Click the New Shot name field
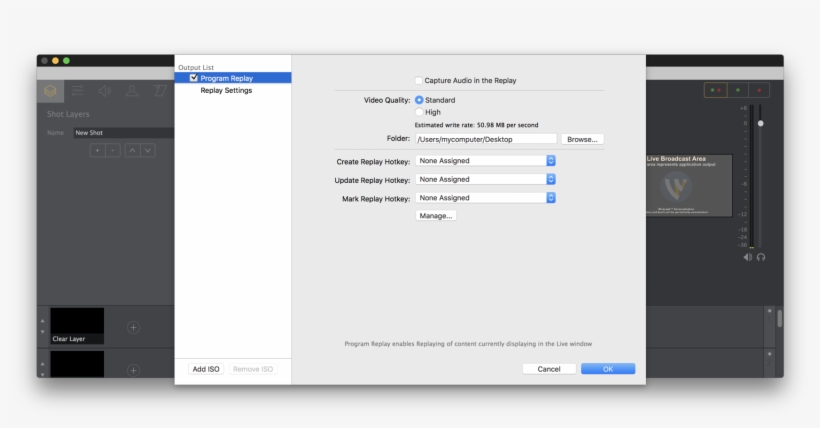 coord(123,133)
